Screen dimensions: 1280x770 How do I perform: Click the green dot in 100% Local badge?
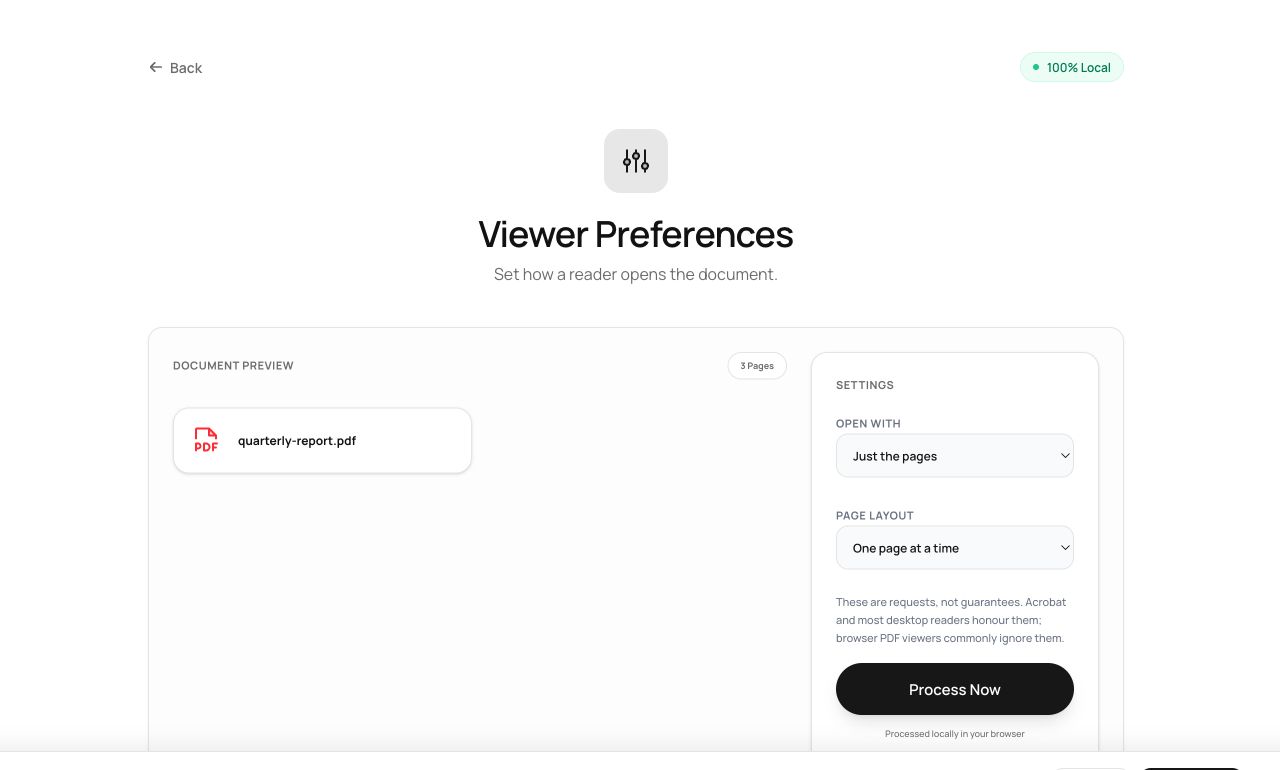1036,67
